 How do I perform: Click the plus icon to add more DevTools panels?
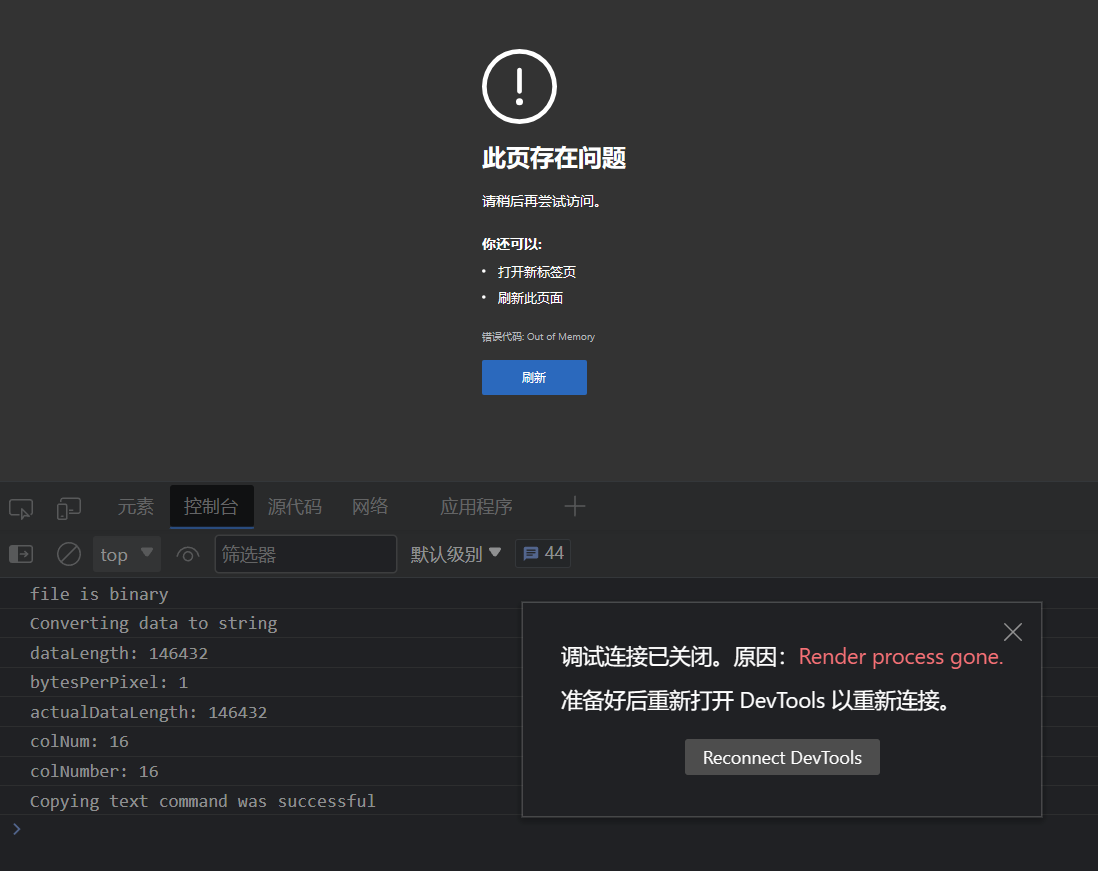click(x=575, y=507)
